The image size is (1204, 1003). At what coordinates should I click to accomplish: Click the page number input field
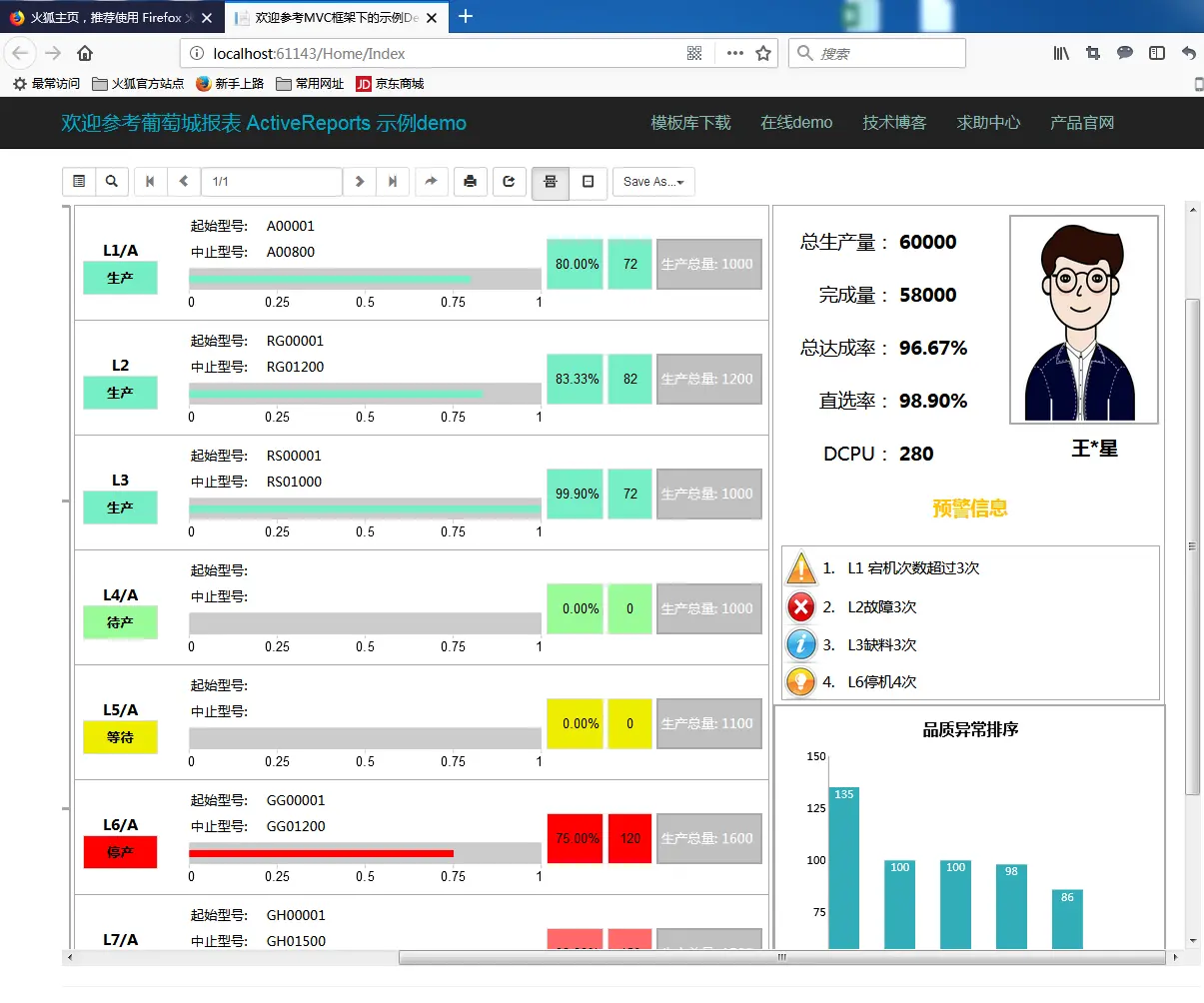[x=272, y=182]
